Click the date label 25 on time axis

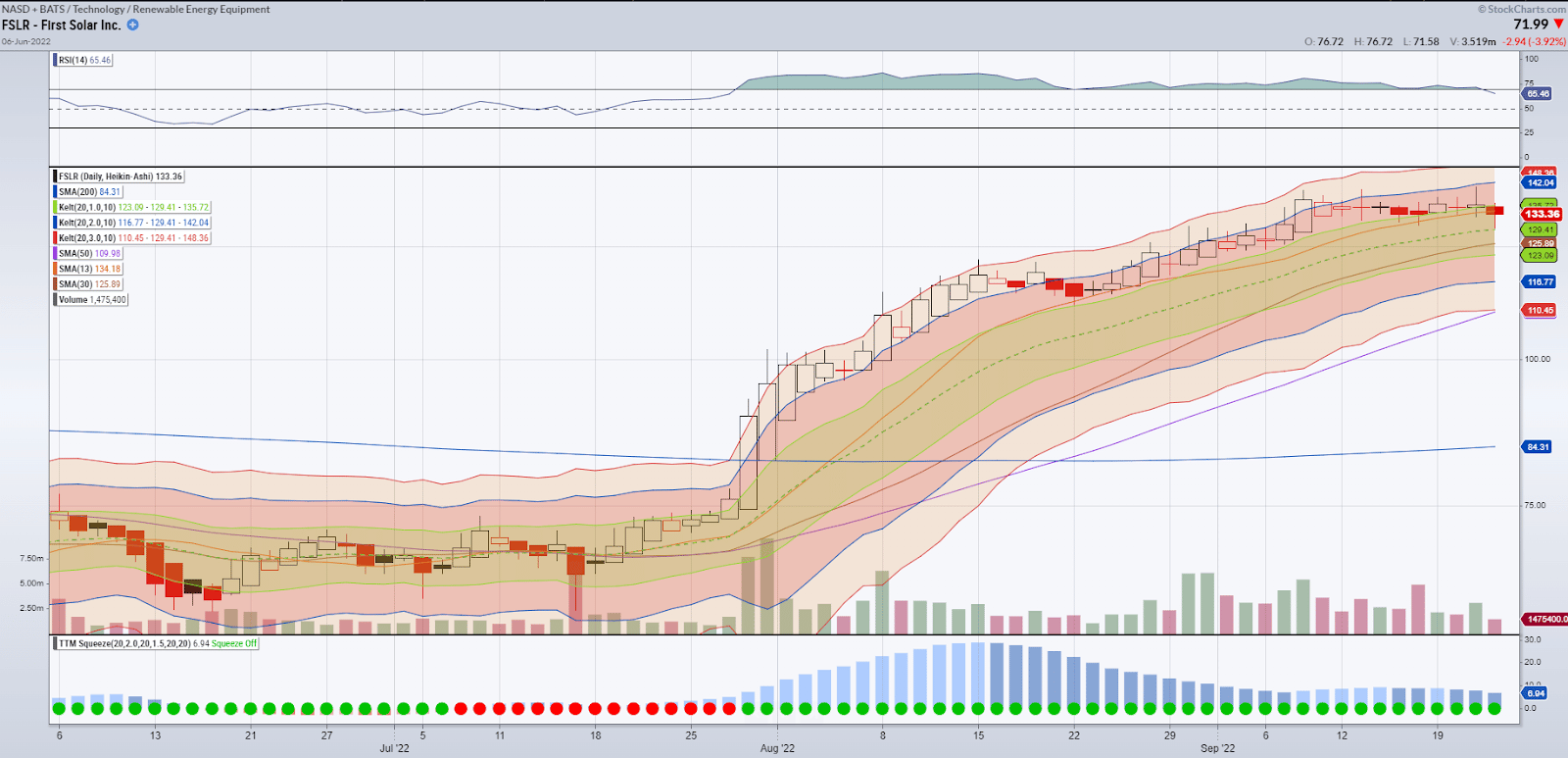(691, 734)
